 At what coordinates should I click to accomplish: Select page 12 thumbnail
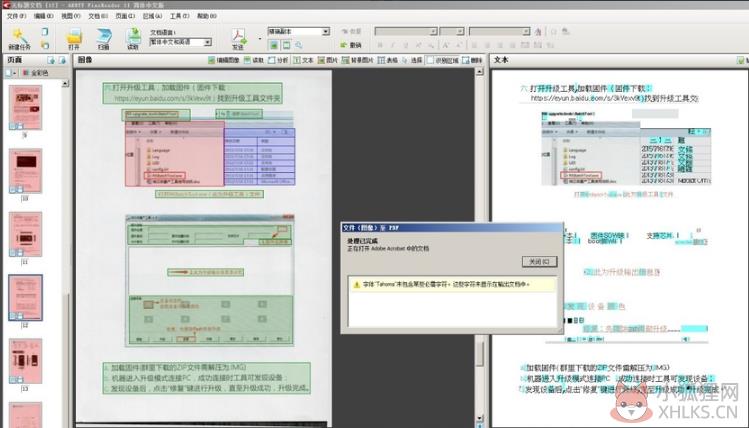(25, 298)
